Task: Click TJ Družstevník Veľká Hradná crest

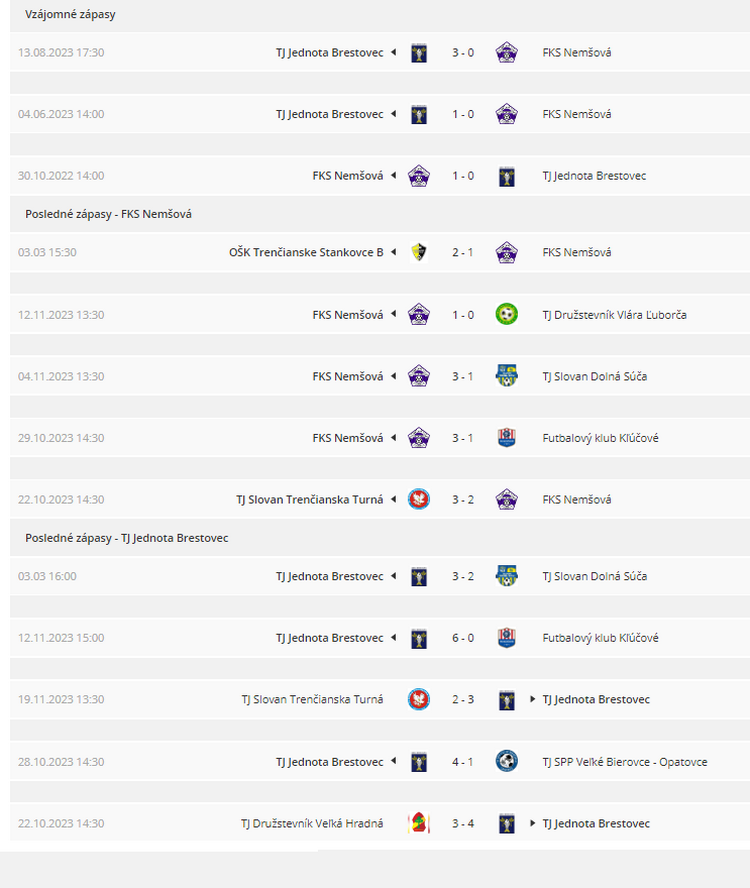Action: click(x=419, y=823)
